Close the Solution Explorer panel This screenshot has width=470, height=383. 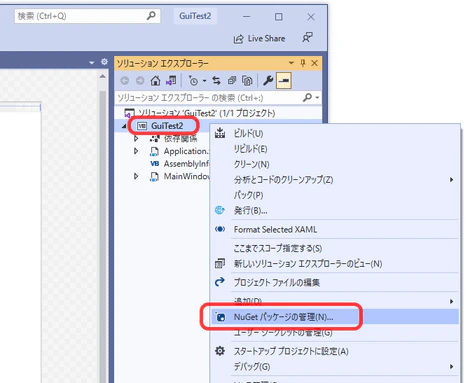314,63
